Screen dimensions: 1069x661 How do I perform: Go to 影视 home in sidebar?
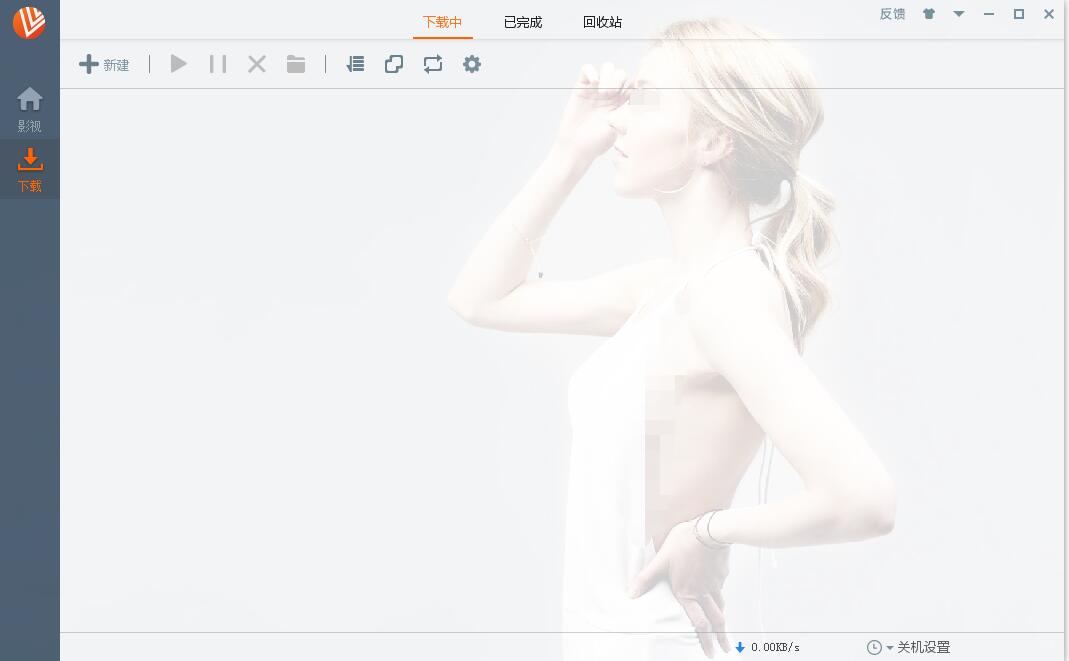[30, 110]
